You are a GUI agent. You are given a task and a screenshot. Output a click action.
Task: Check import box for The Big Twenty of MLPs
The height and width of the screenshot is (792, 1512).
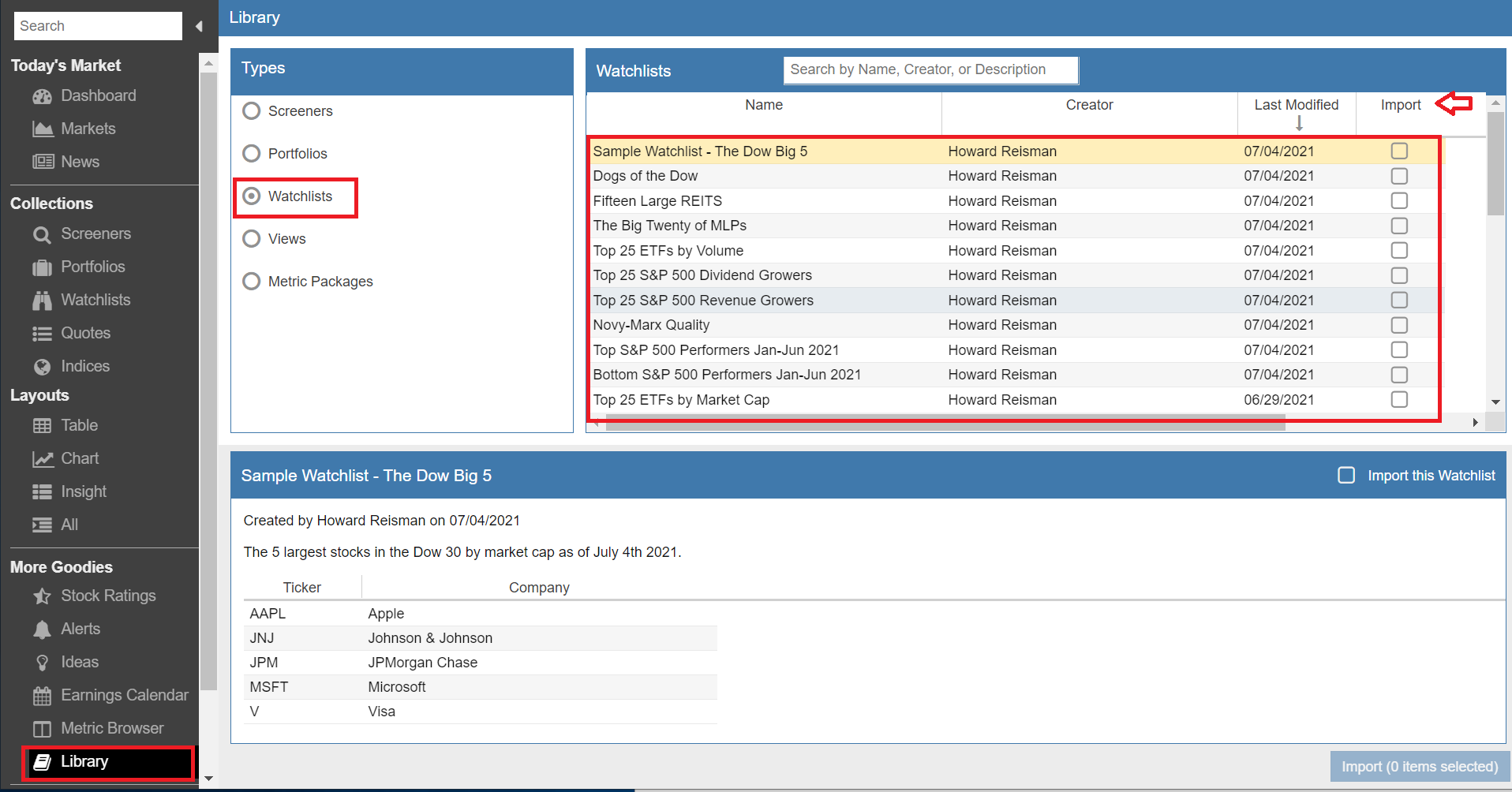coord(1399,226)
